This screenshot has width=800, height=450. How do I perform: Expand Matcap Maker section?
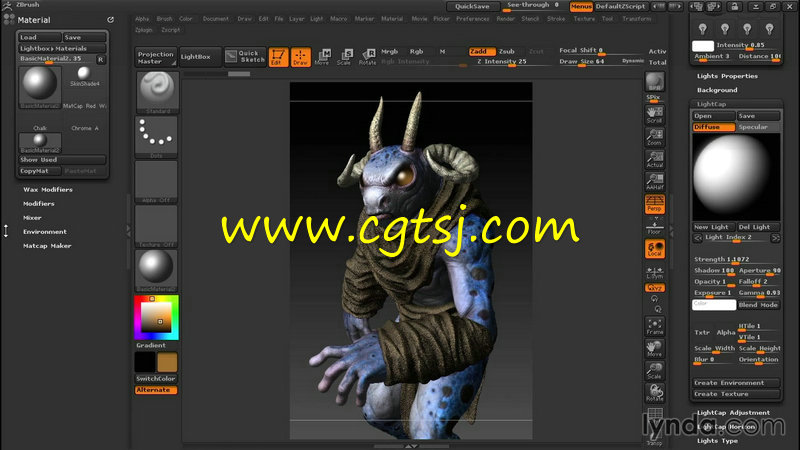pos(47,246)
